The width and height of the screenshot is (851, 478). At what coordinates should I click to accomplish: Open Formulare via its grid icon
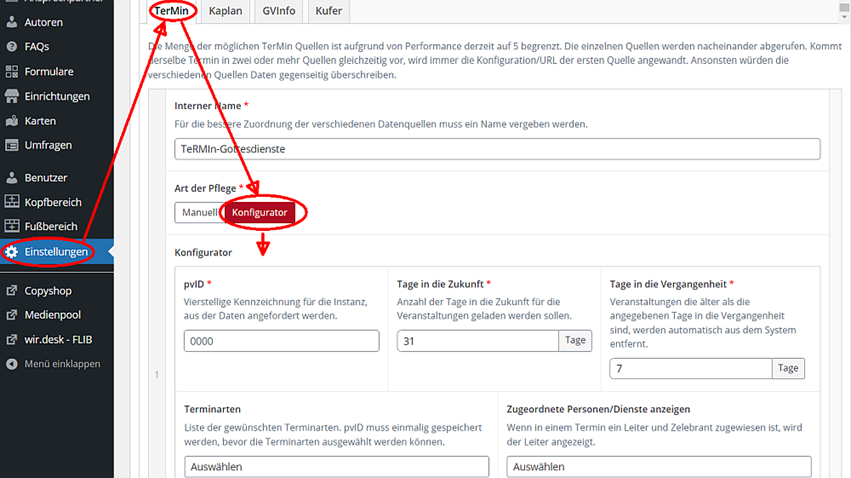pyautogui.click(x=12, y=71)
